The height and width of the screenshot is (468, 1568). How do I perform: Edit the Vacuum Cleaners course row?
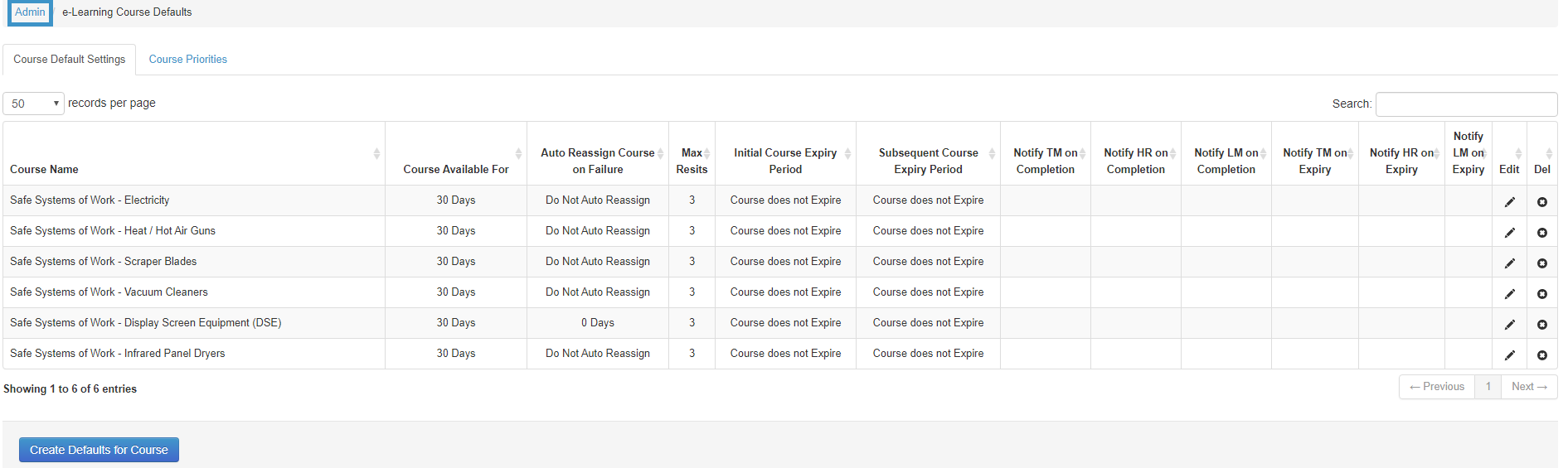[1509, 294]
